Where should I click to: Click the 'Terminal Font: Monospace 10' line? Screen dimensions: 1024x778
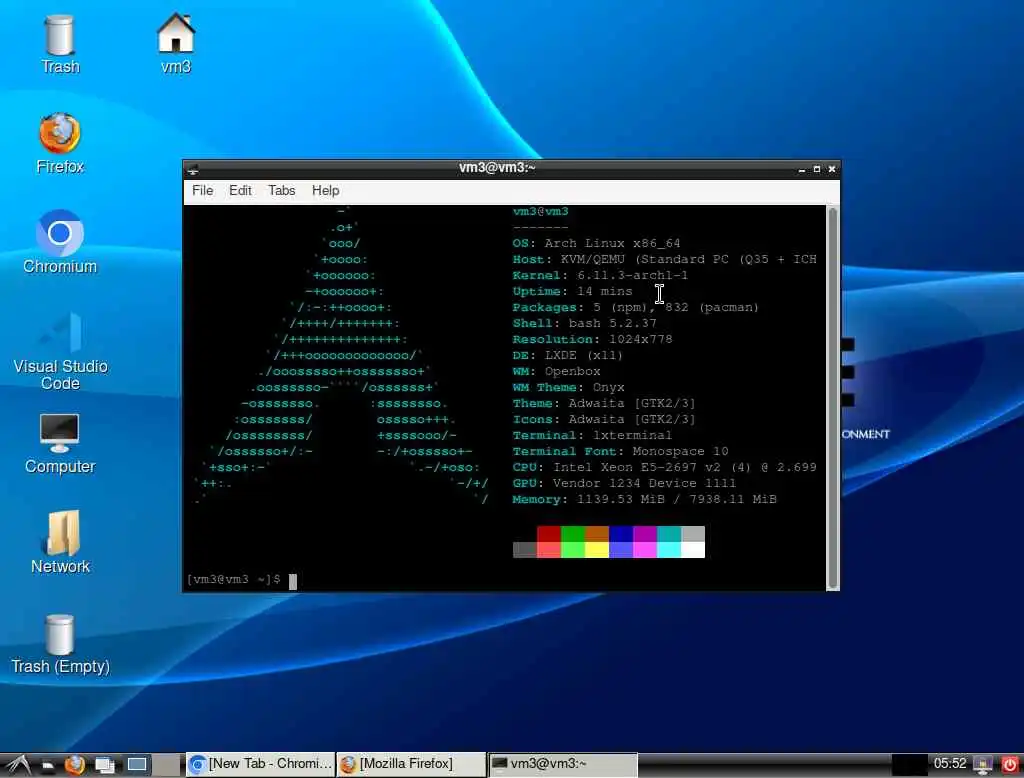pyautogui.click(x=620, y=451)
